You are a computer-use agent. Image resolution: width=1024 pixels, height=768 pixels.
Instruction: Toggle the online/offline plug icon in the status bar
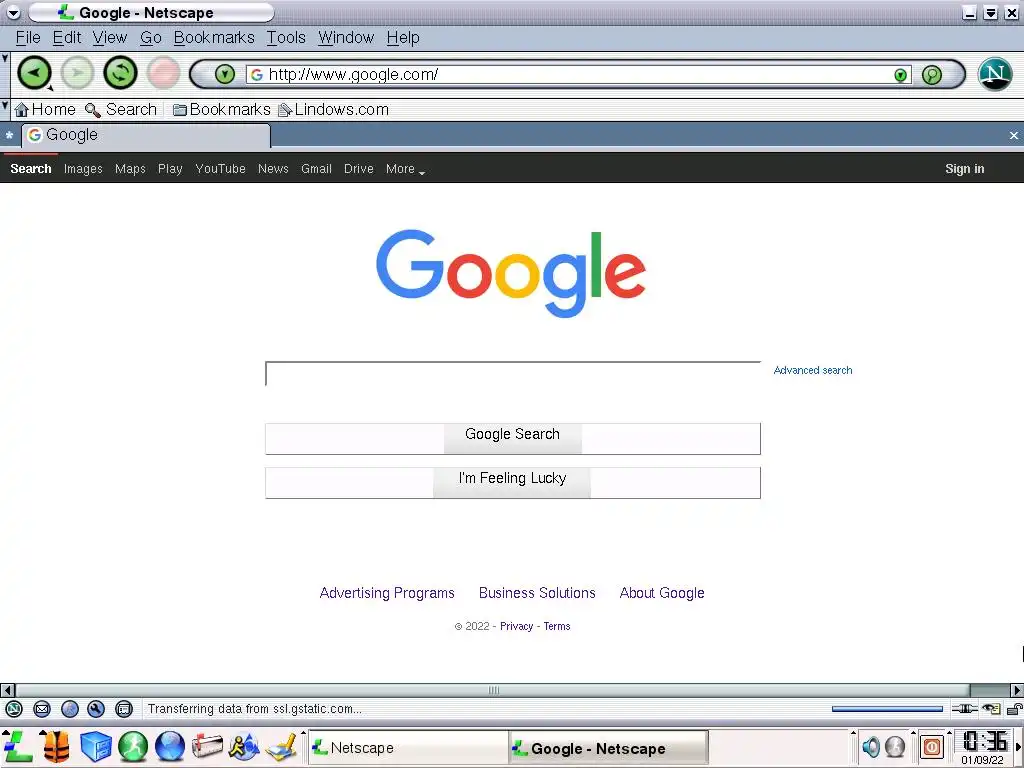964,709
